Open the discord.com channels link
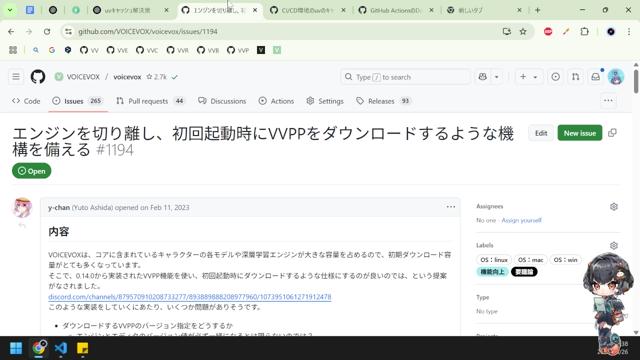Image resolution: width=640 pixels, height=360 pixels. click(190, 297)
